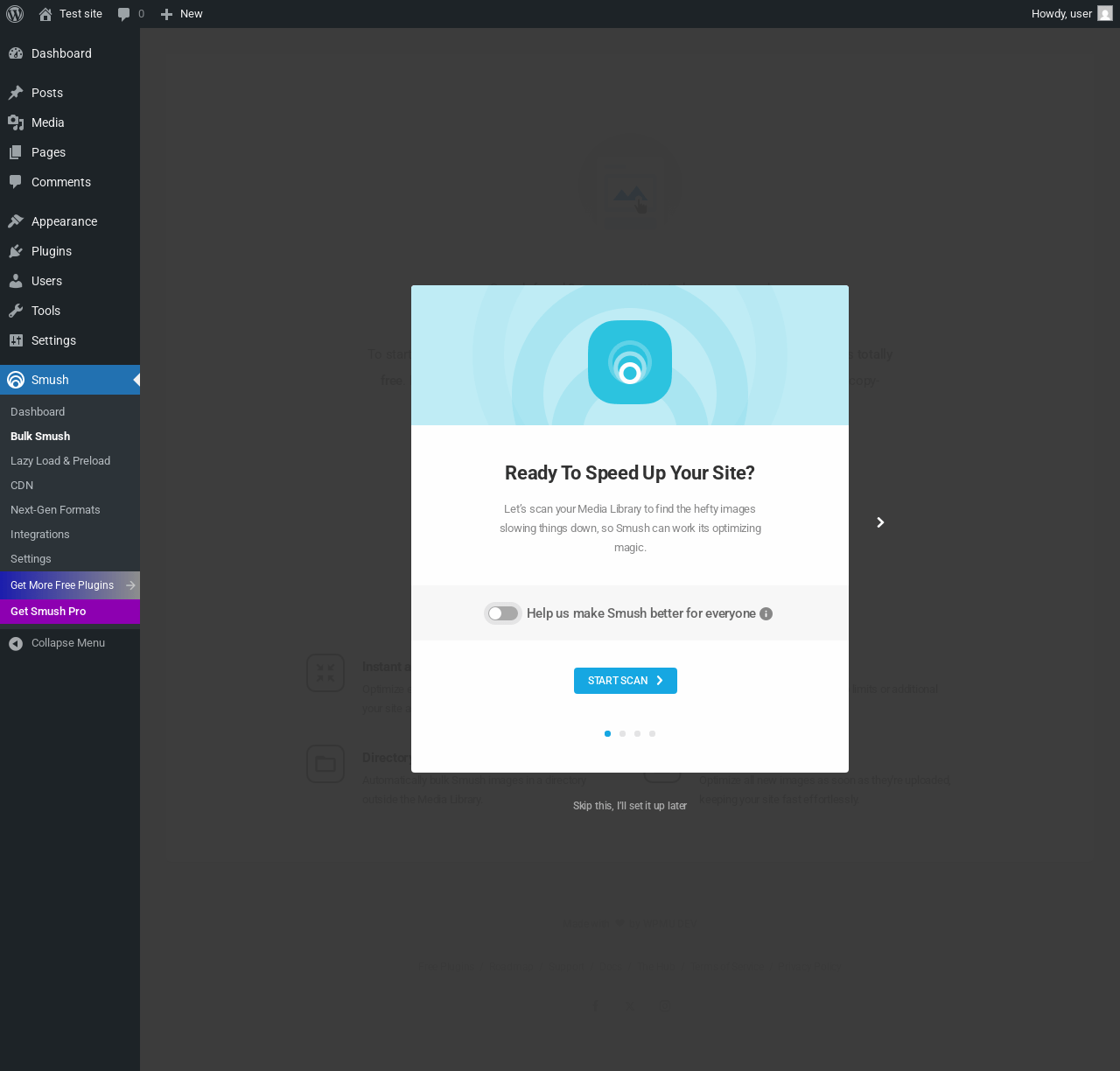Viewport: 1120px width, 1071px height.
Task: Click the info icon beside the usage toggle
Action: (x=766, y=613)
